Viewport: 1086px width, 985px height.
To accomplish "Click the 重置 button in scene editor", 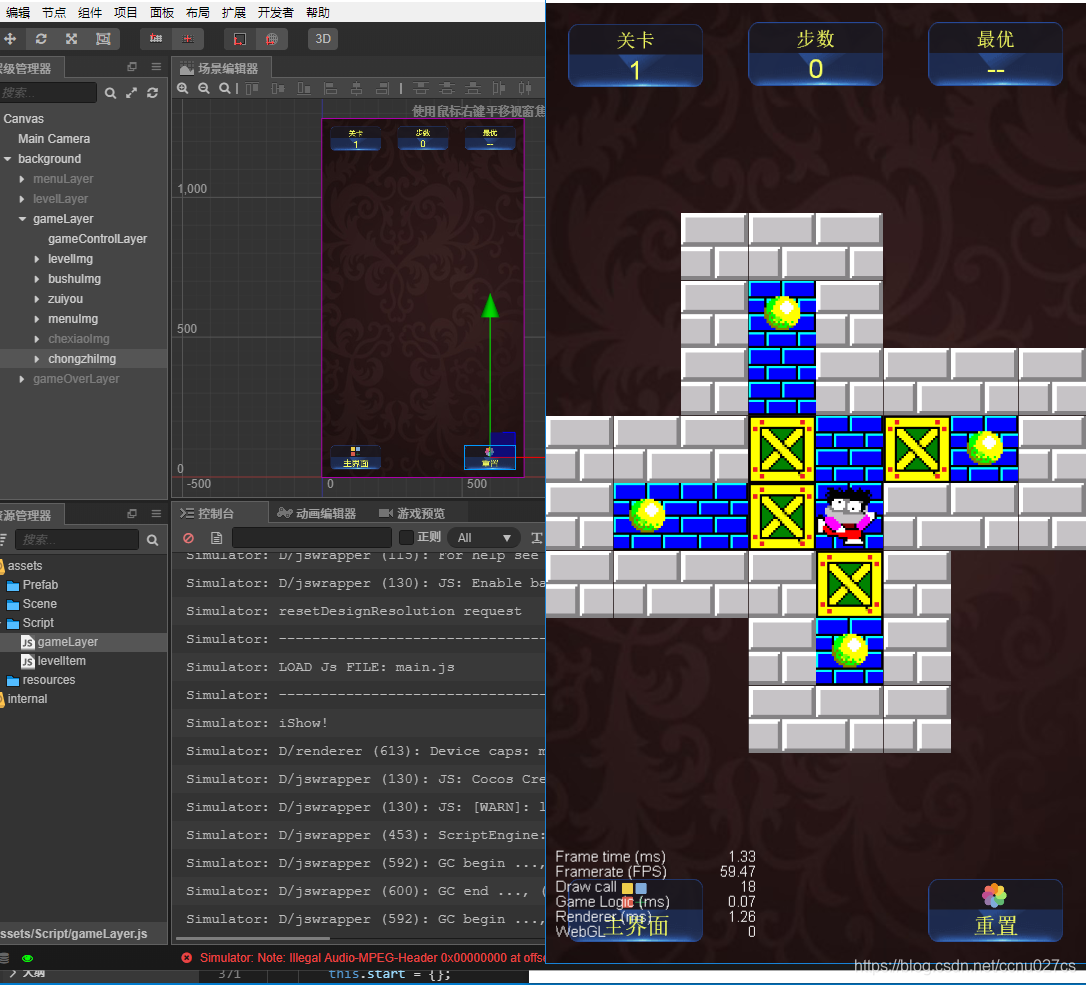I will click(x=490, y=457).
